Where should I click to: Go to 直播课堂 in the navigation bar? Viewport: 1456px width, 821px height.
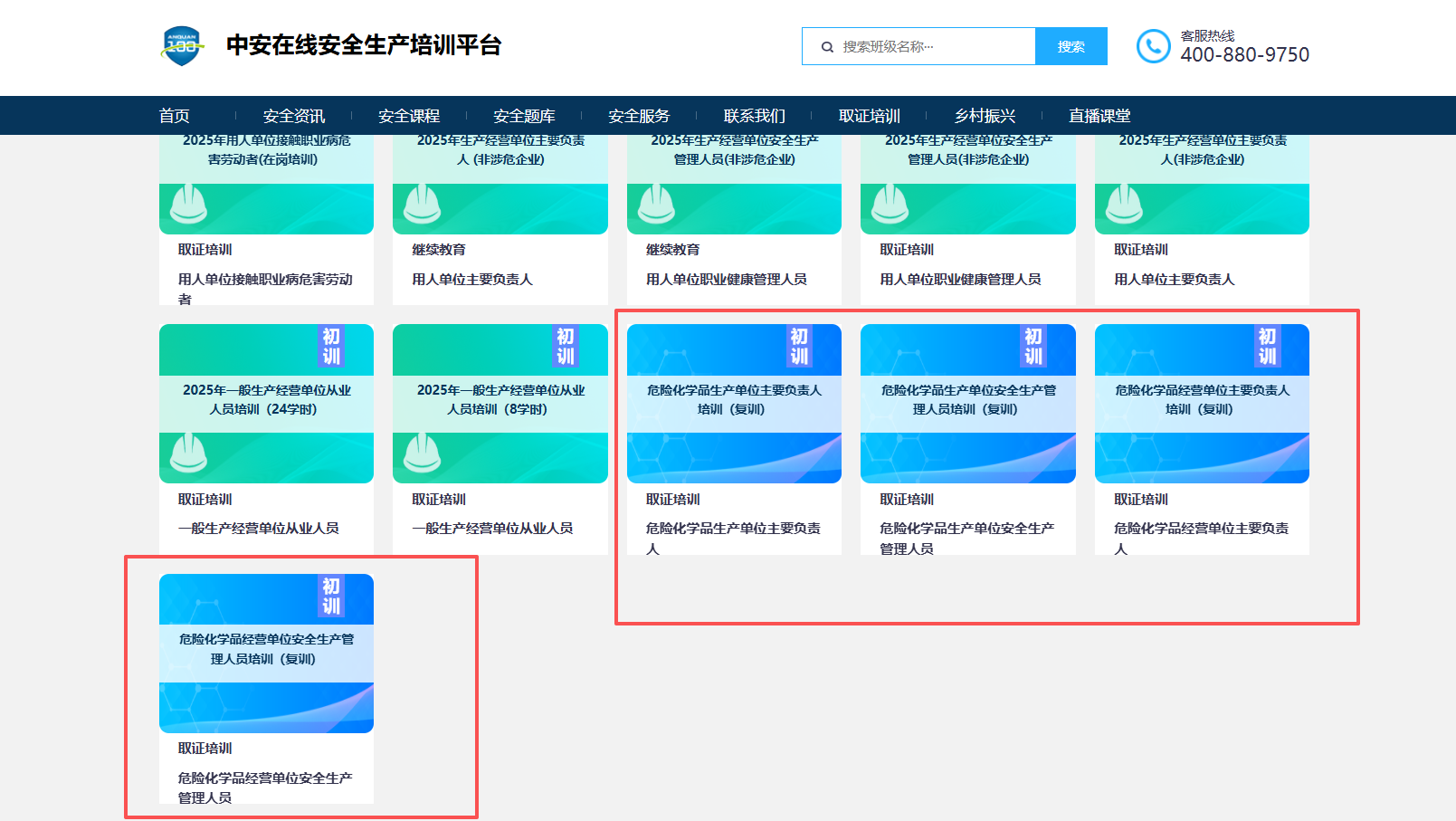(1099, 116)
